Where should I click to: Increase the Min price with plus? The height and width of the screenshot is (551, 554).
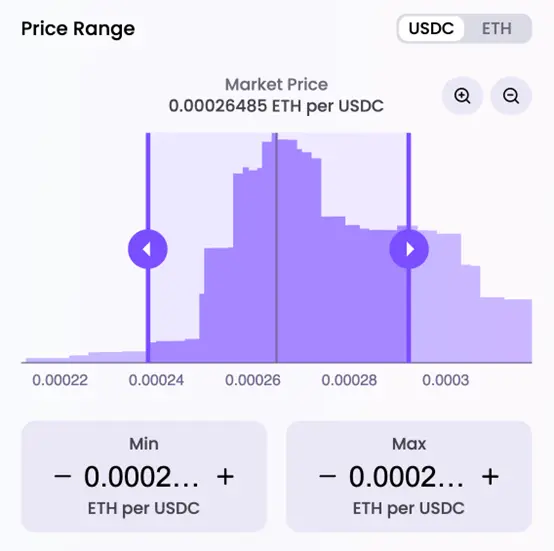coord(225,476)
